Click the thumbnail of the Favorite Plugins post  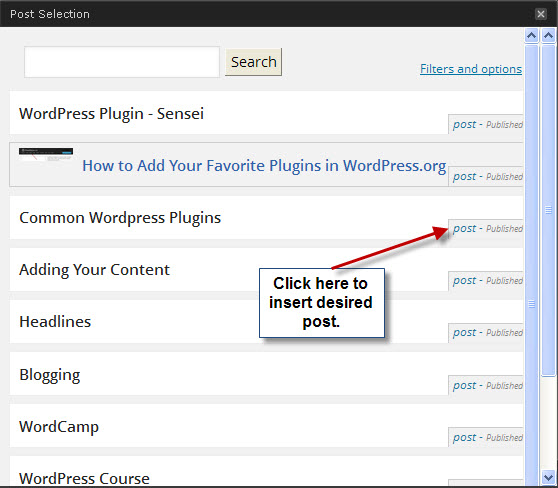(46, 154)
